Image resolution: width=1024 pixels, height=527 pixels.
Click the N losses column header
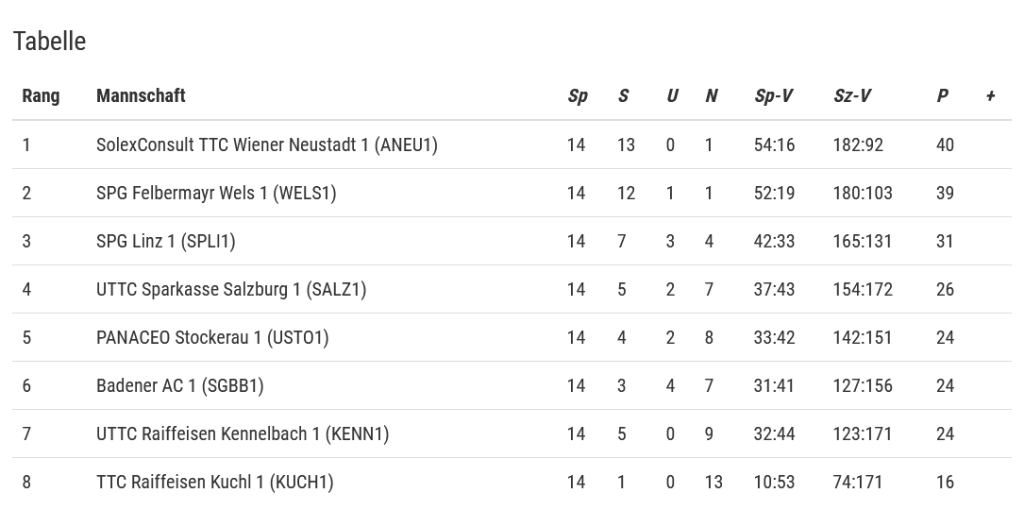[x=711, y=96]
